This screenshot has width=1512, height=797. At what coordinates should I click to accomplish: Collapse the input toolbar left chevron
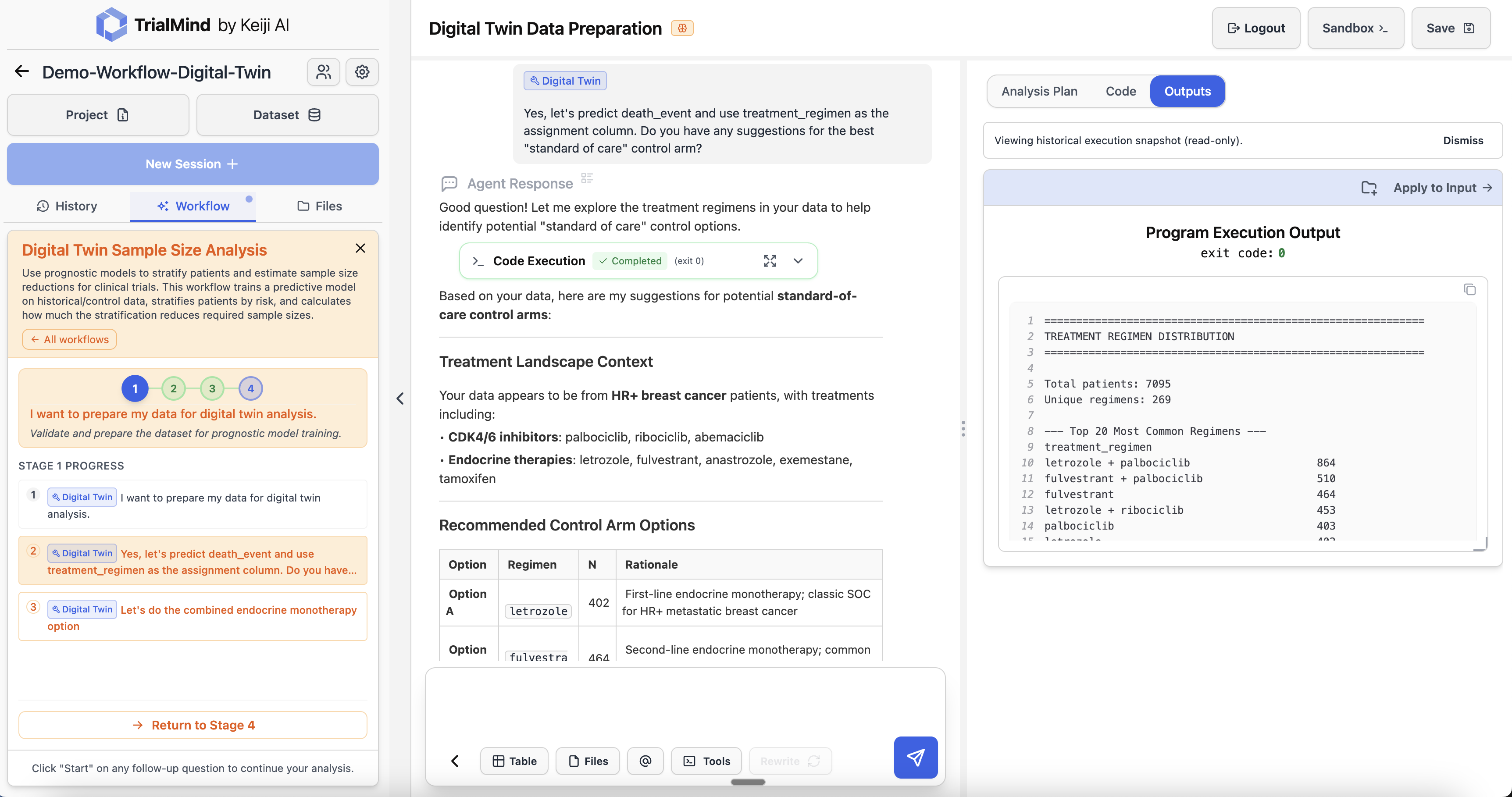pyautogui.click(x=455, y=761)
